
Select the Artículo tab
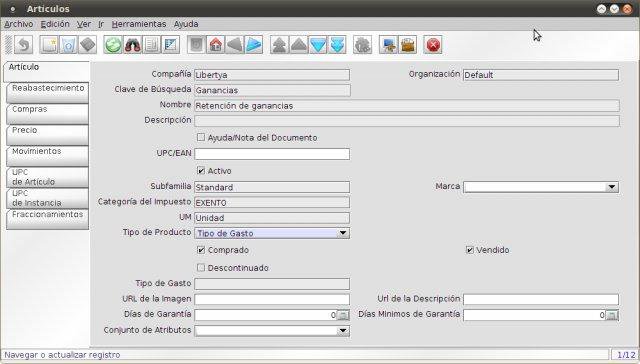[46, 71]
